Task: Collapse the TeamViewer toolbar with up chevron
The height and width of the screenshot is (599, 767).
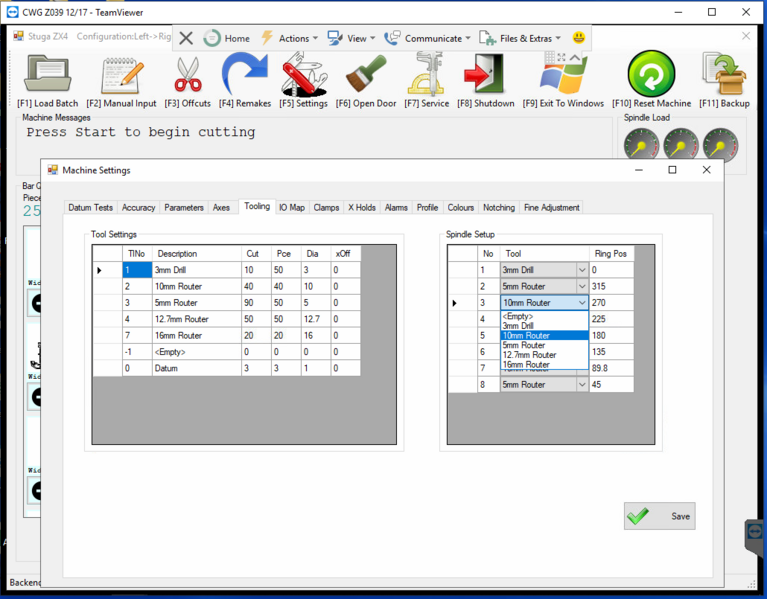Action: tap(575, 57)
